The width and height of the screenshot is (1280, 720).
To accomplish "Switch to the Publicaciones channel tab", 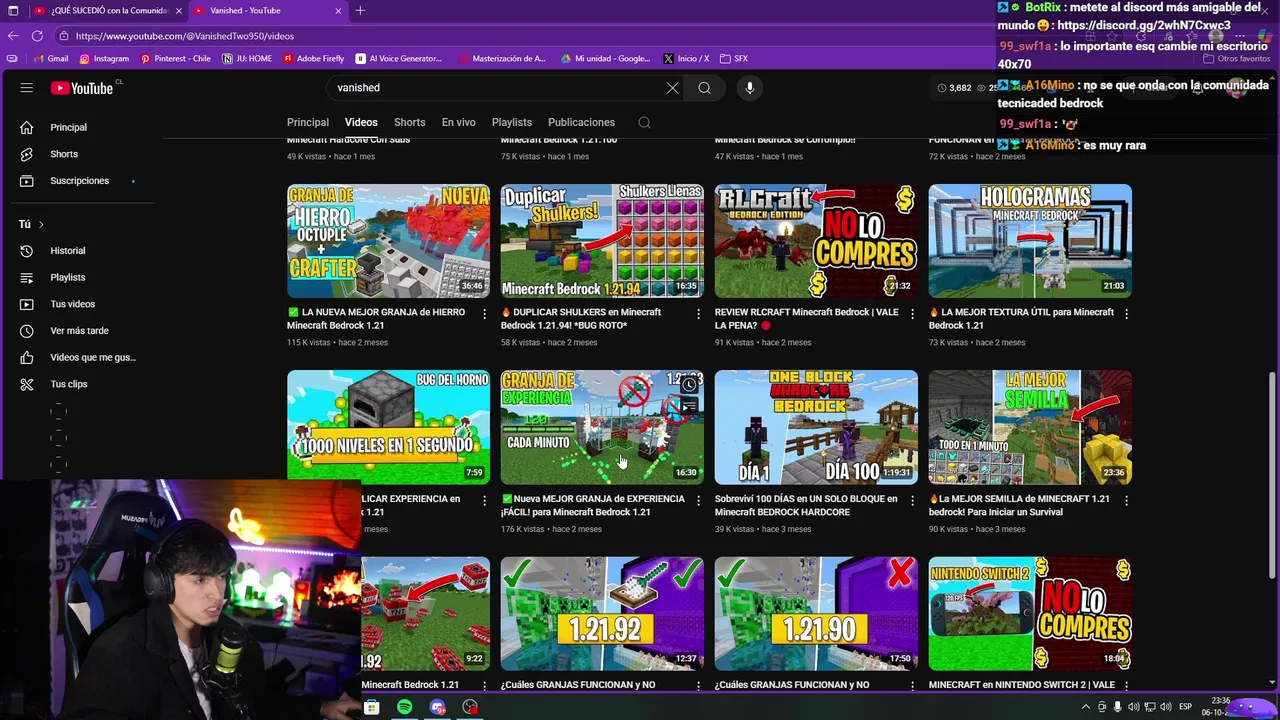I will (x=581, y=123).
